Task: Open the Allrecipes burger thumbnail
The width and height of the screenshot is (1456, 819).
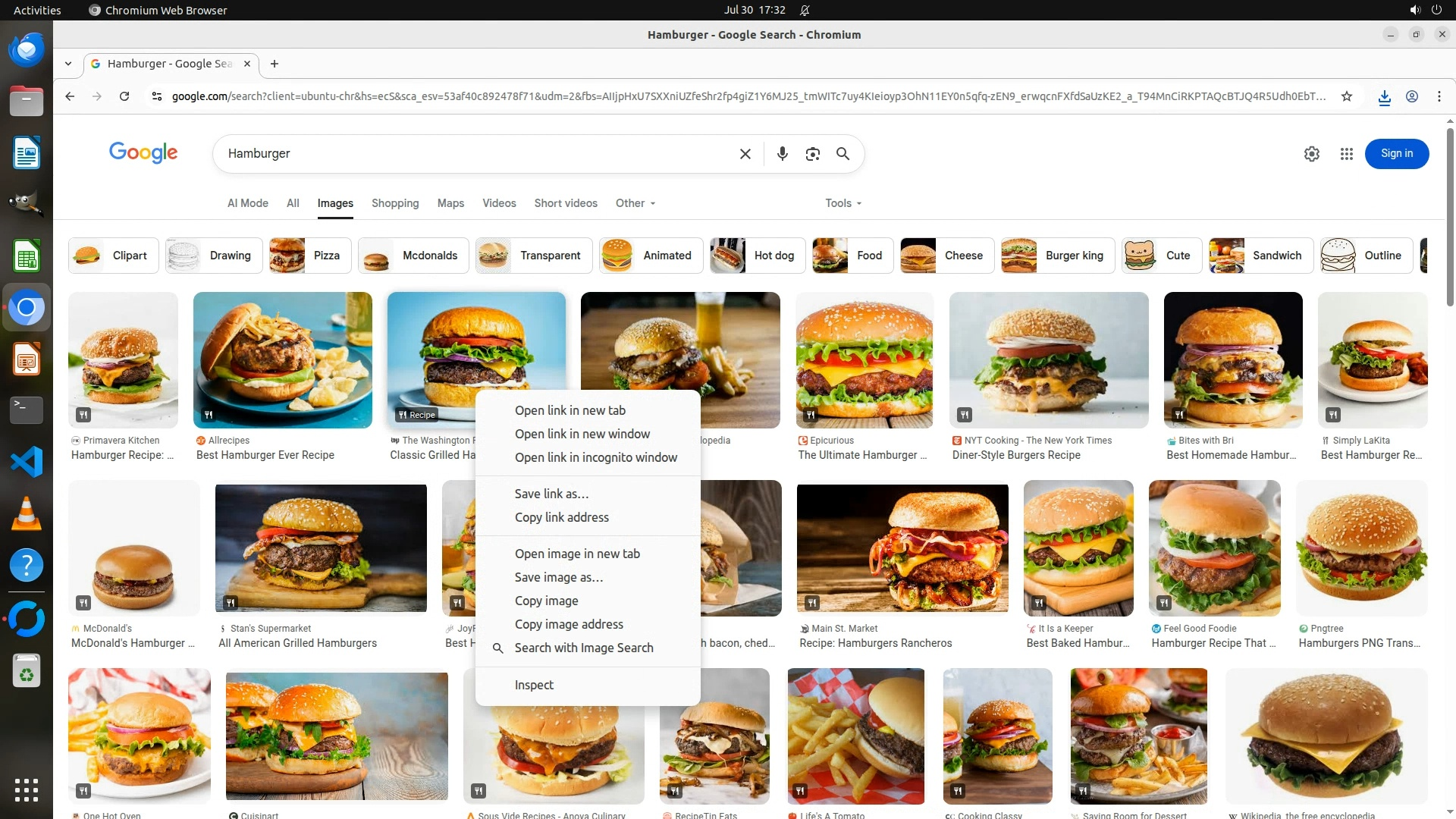Action: pyautogui.click(x=282, y=360)
